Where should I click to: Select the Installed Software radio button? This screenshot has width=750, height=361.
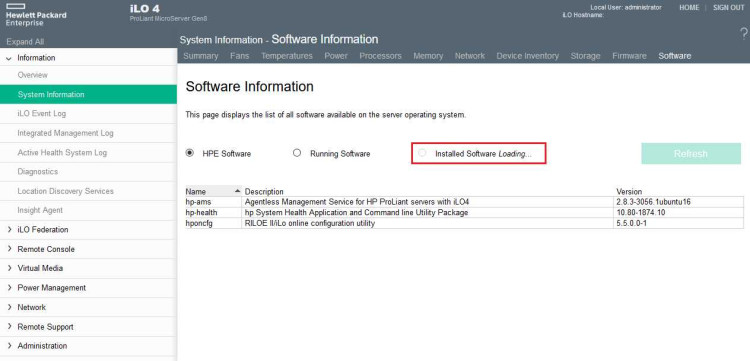pyautogui.click(x=422, y=153)
